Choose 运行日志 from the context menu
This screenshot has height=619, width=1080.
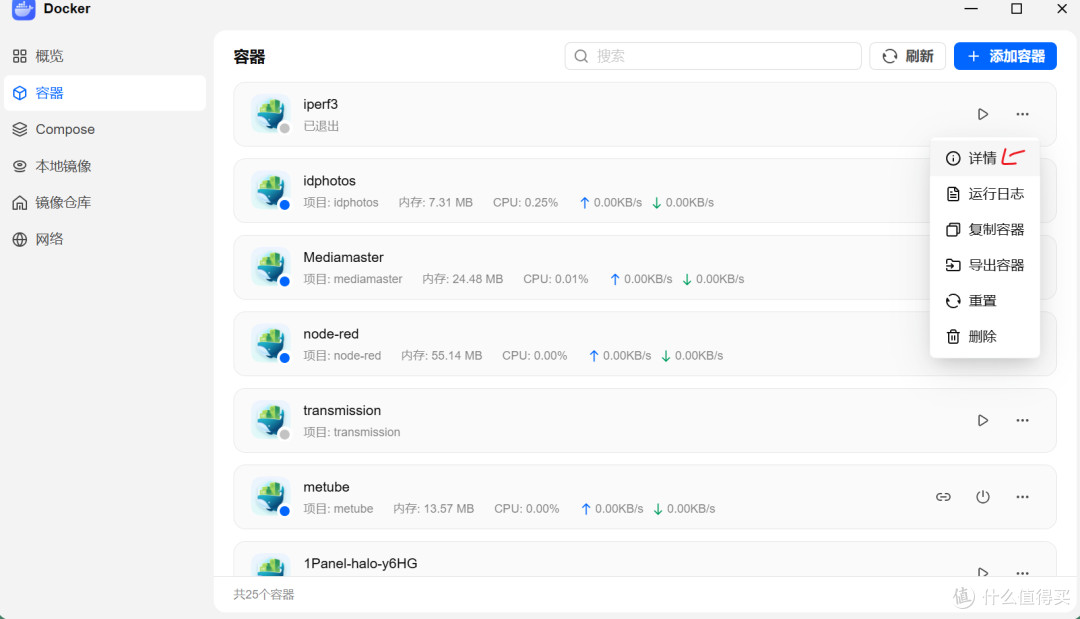984,194
